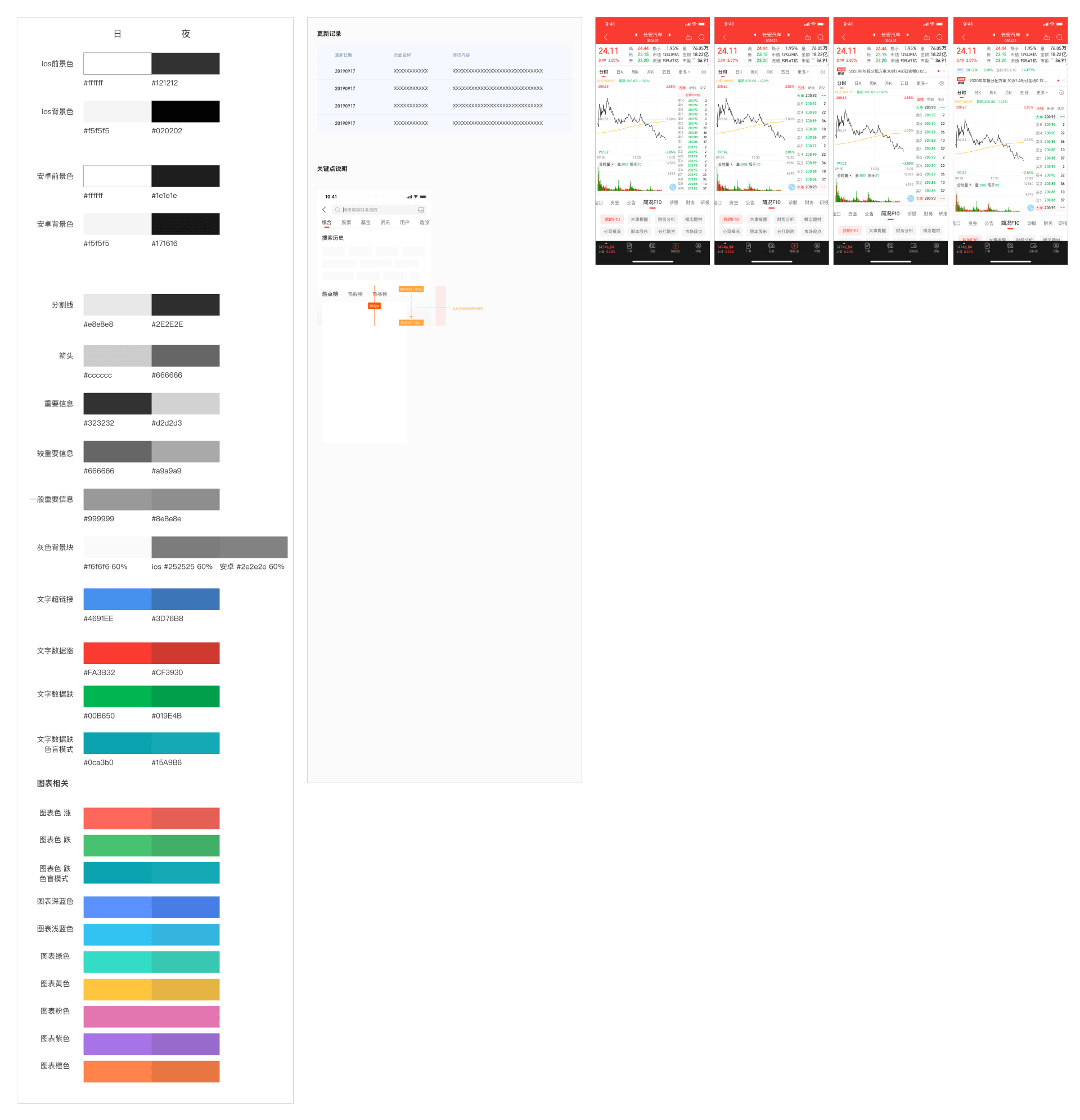
Task: Close announcement banner X in fourth stock mockup
Action: [x=1064, y=80]
